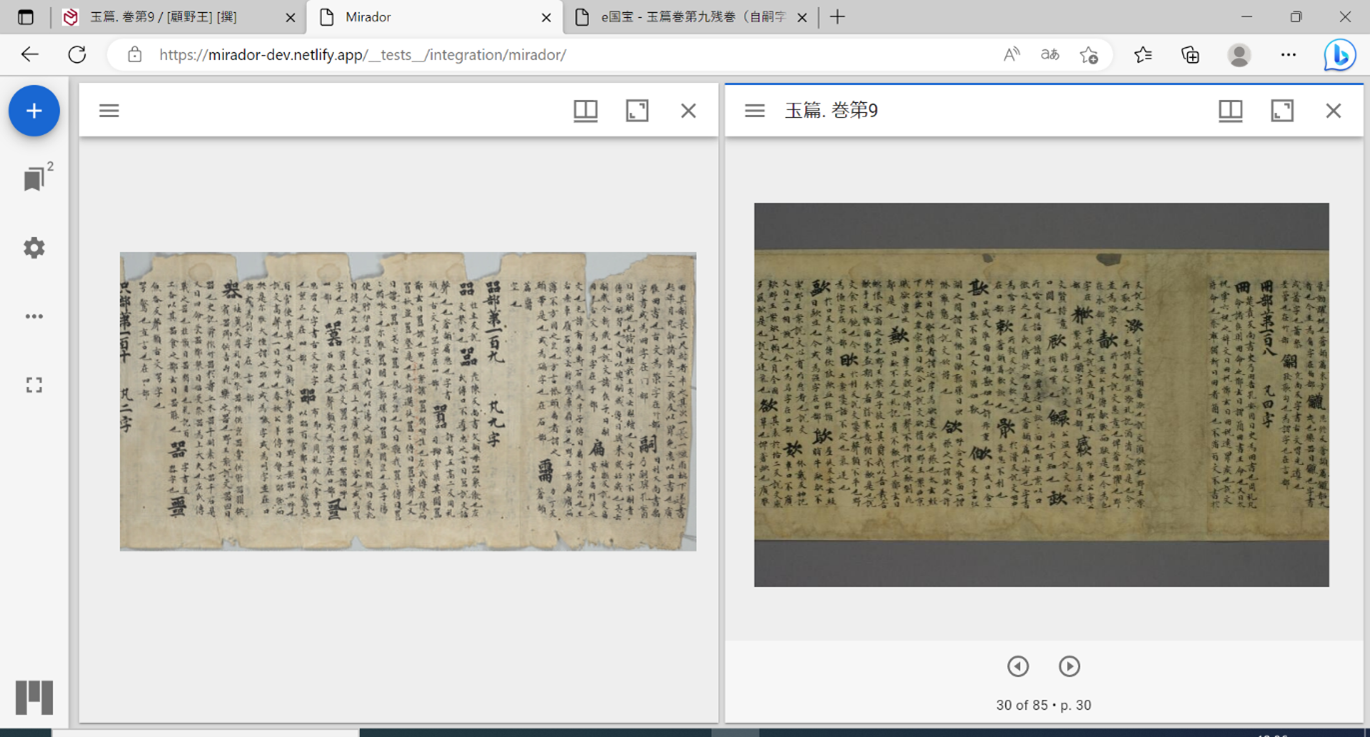Switch to e国宝 browser tab
The width and height of the screenshot is (1370, 737).
(x=690, y=17)
